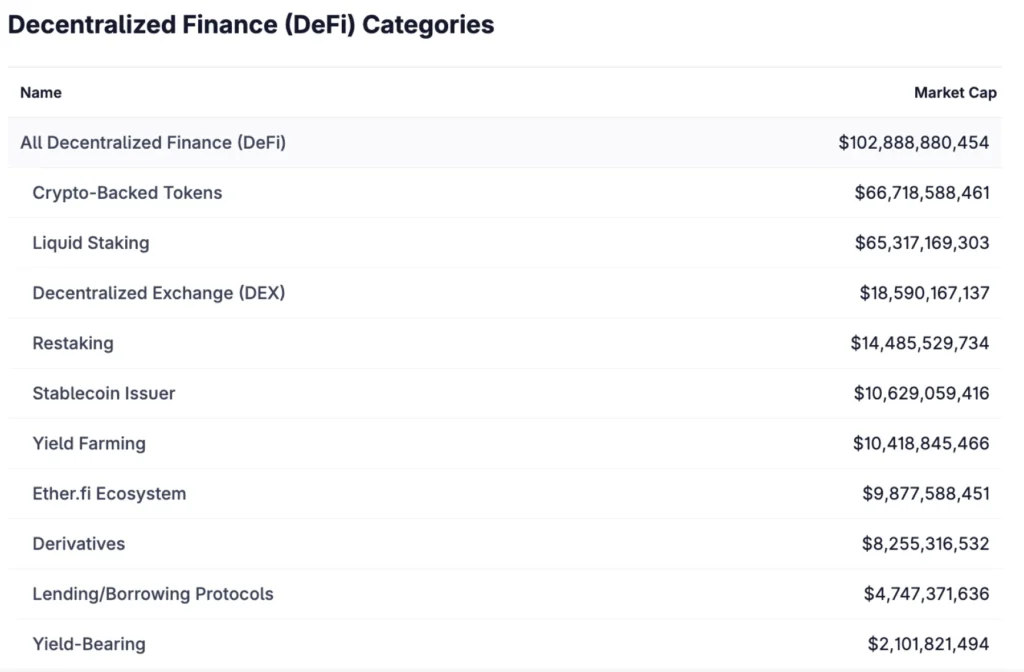The width and height of the screenshot is (1024, 672).
Task: Select Lending/Borrowing Protocols category
Action: click(x=153, y=594)
